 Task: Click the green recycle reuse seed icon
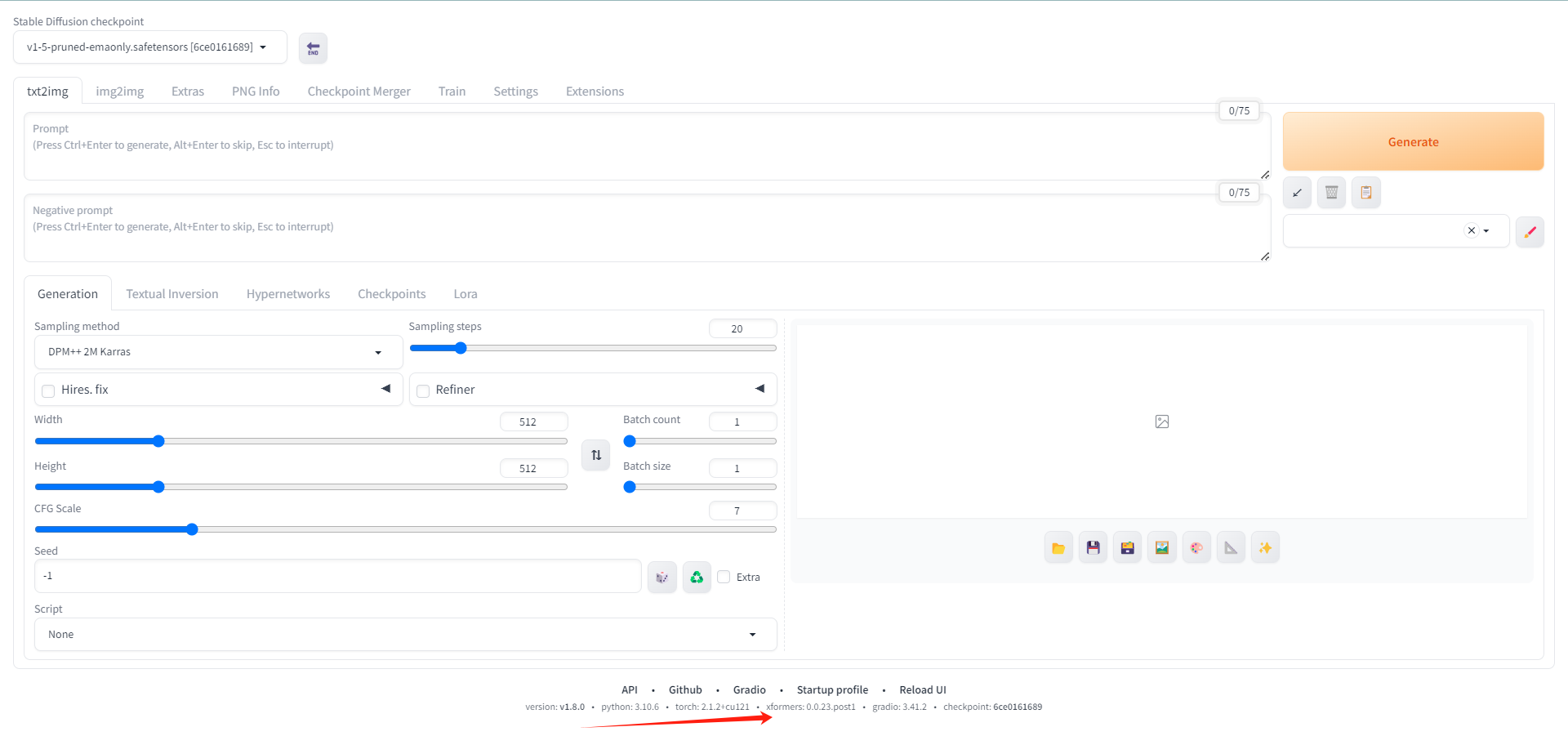pos(697,577)
